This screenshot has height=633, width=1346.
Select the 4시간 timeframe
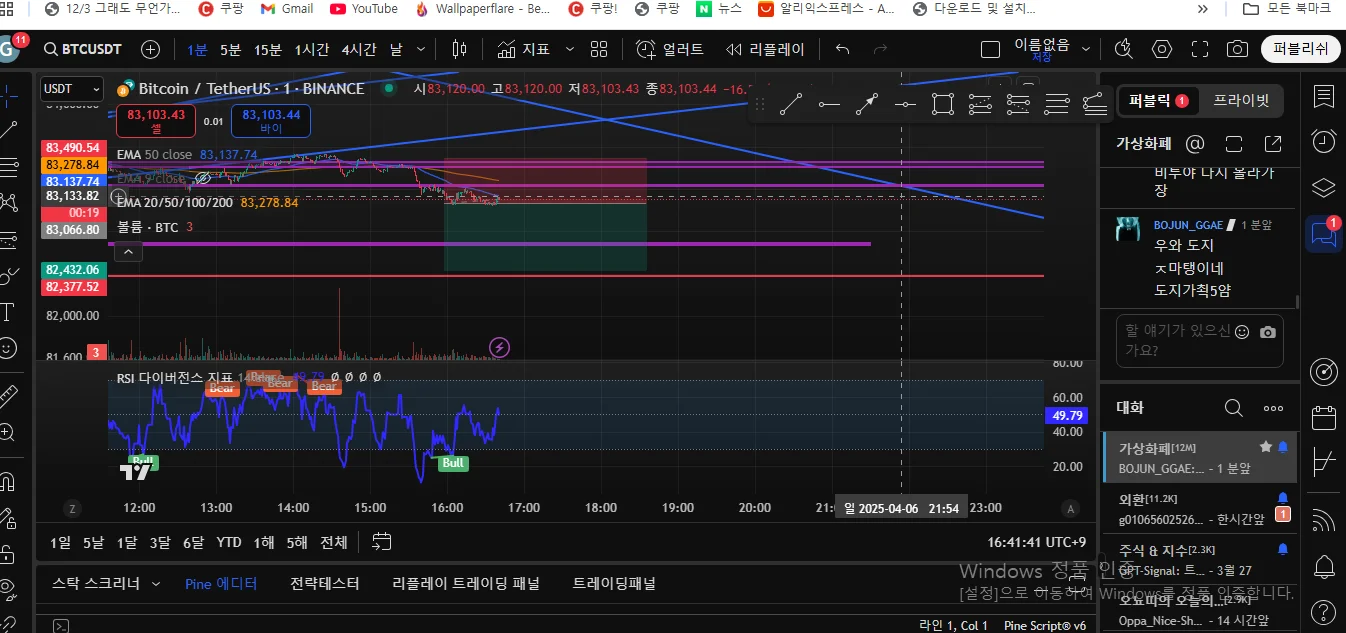[x=359, y=49]
